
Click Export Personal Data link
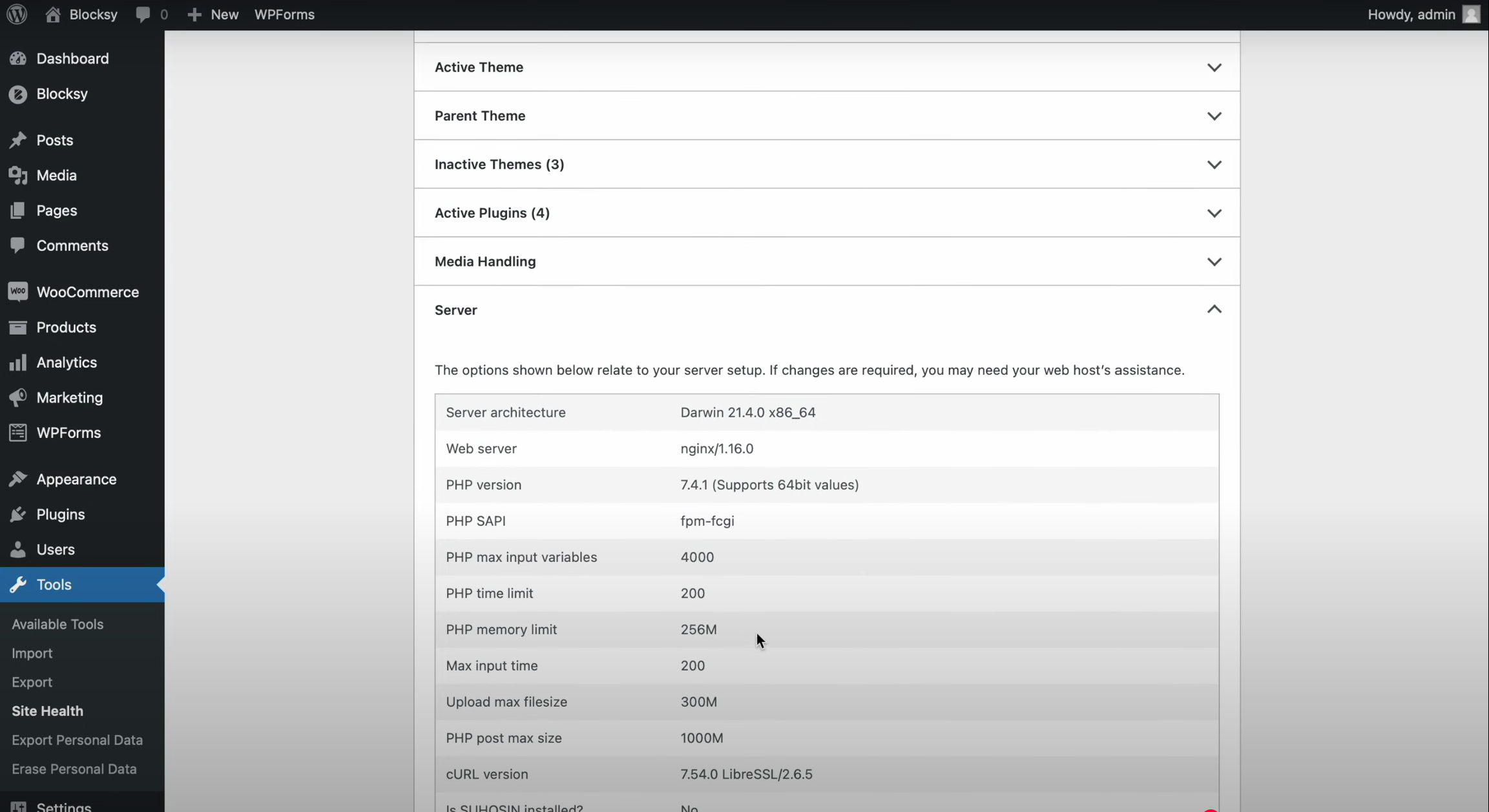click(x=77, y=740)
